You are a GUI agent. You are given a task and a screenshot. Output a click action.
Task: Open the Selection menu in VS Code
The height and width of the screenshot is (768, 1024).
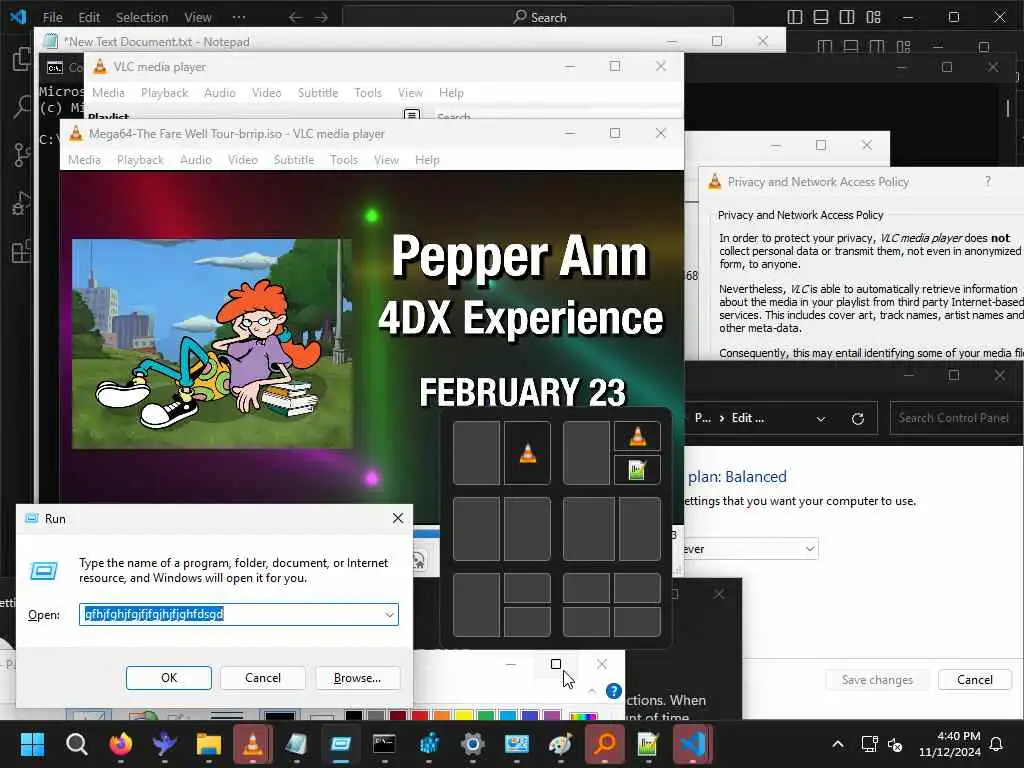[x=142, y=18]
